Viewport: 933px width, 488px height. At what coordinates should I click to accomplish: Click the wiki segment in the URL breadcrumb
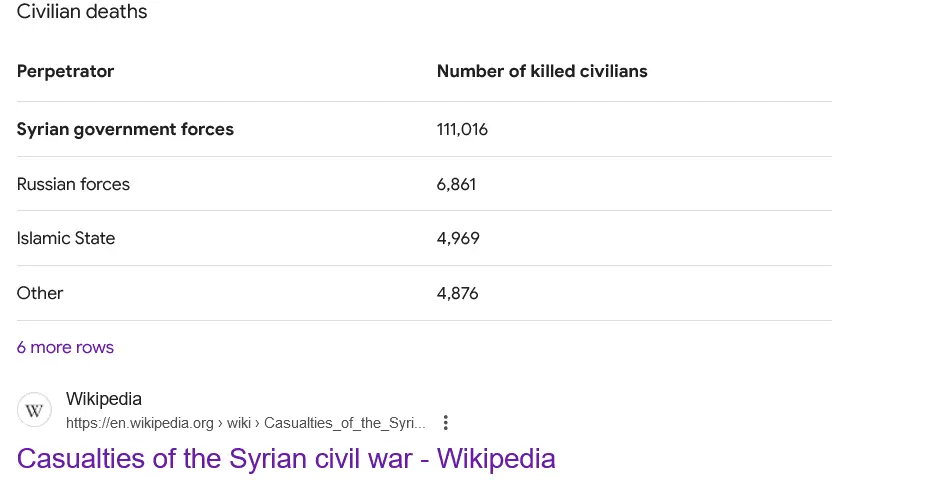coord(238,423)
